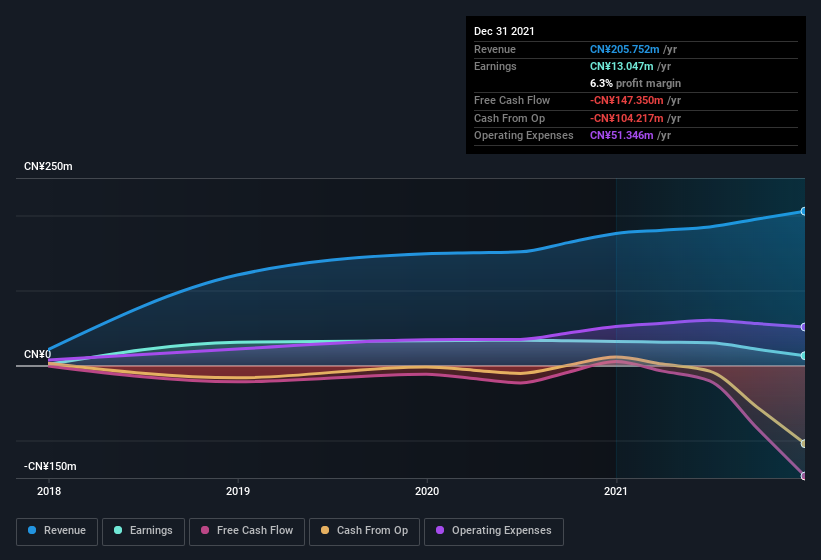Image resolution: width=821 pixels, height=560 pixels.
Task: Click the -CN¥147.350m free cash flow value
Action: coord(627,100)
